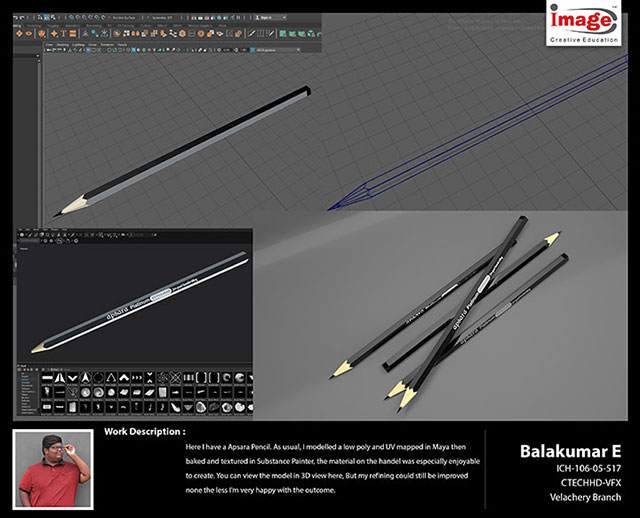Viewport: 640px width, 518px height.
Task: Select the shaded black pencil model in Maya viewport
Action: pos(184,151)
